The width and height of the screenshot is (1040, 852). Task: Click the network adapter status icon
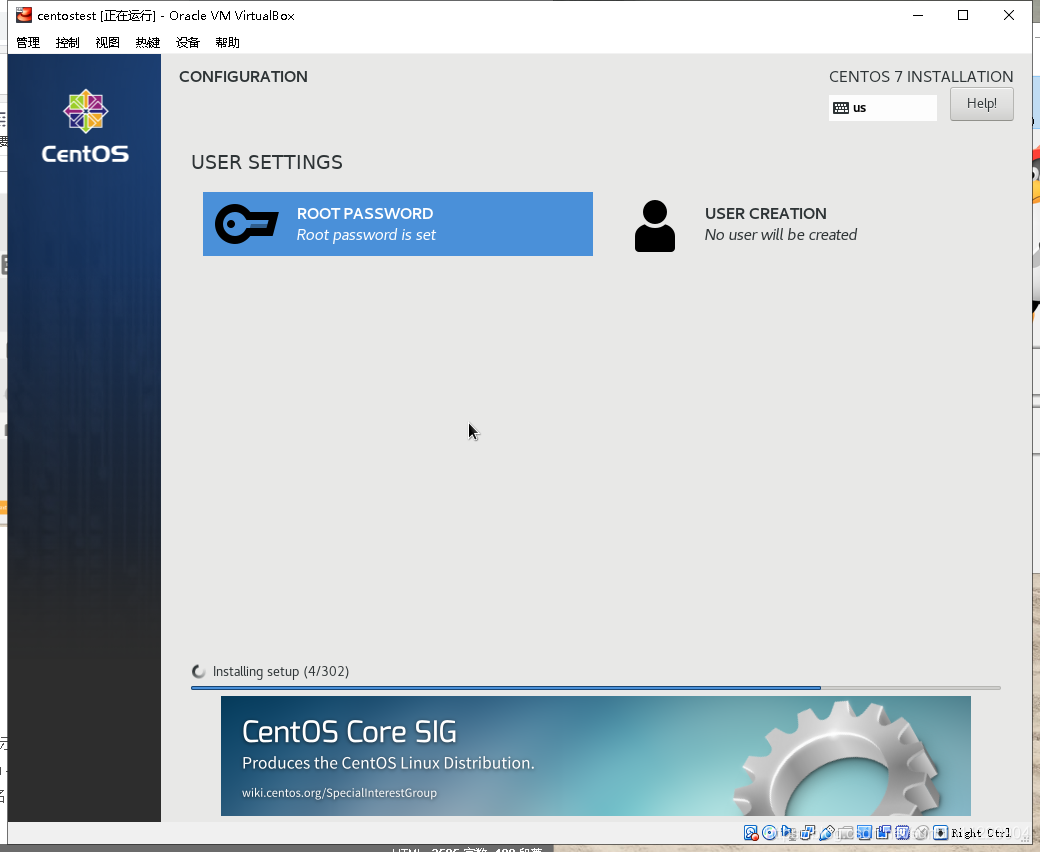click(807, 833)
